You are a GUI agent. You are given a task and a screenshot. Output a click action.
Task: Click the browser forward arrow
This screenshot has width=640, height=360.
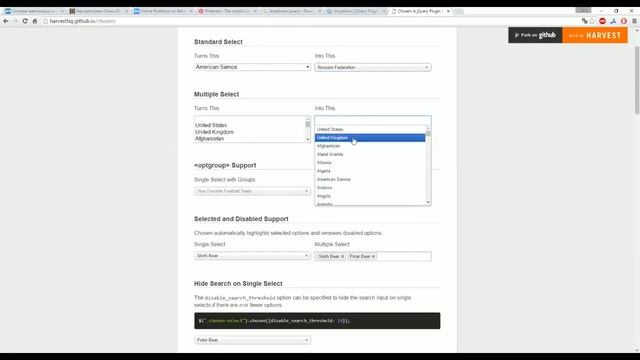pyautogui.click(x=15, y=21)
